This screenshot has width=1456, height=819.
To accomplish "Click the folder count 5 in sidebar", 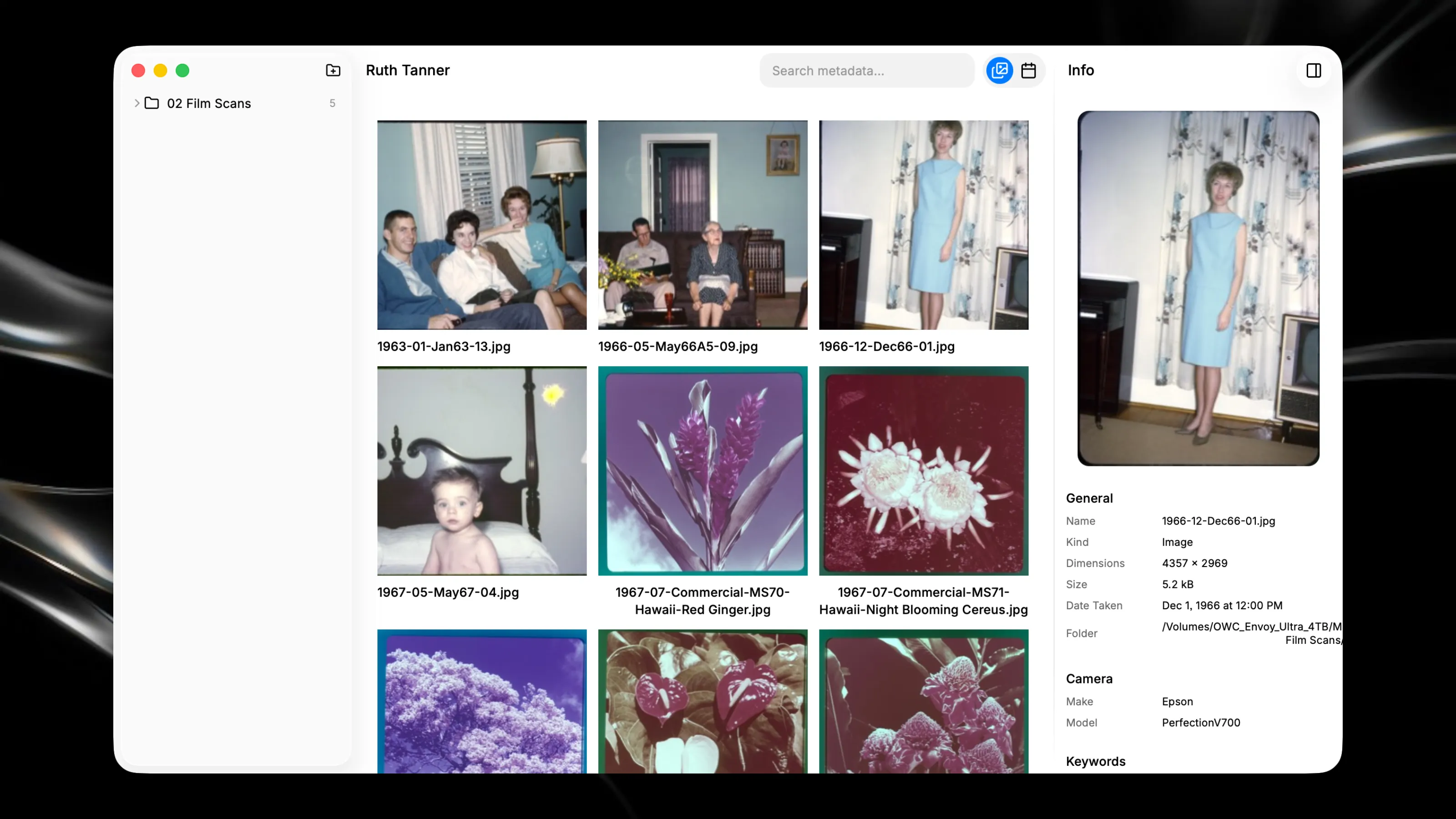I will (332, 103).
